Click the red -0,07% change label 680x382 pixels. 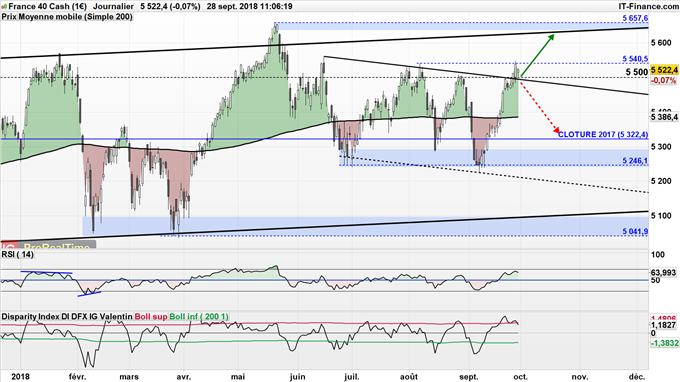pyautogui.click(x=664, y=81)
